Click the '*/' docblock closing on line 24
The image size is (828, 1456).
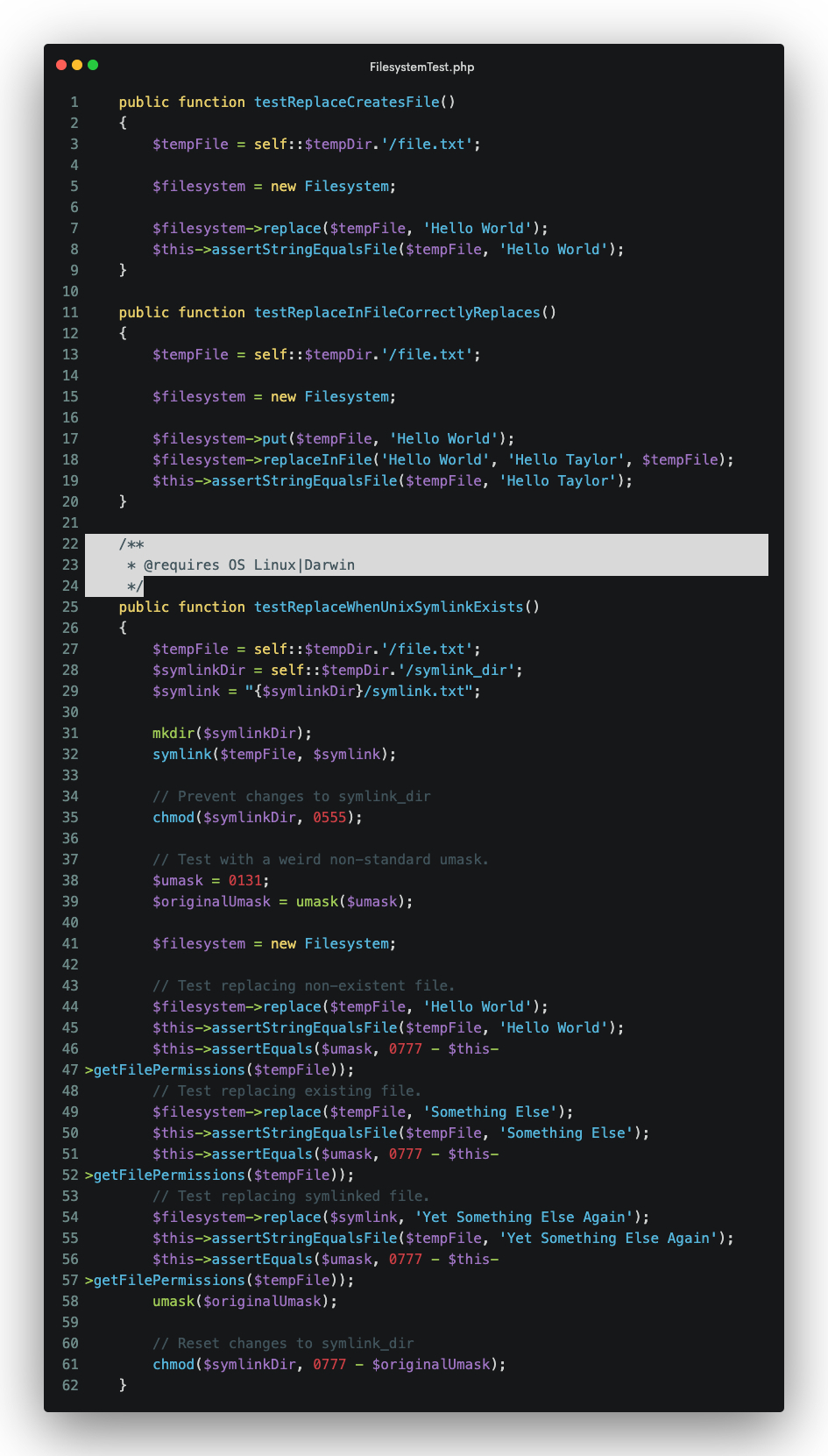click(x=135, y=586)
